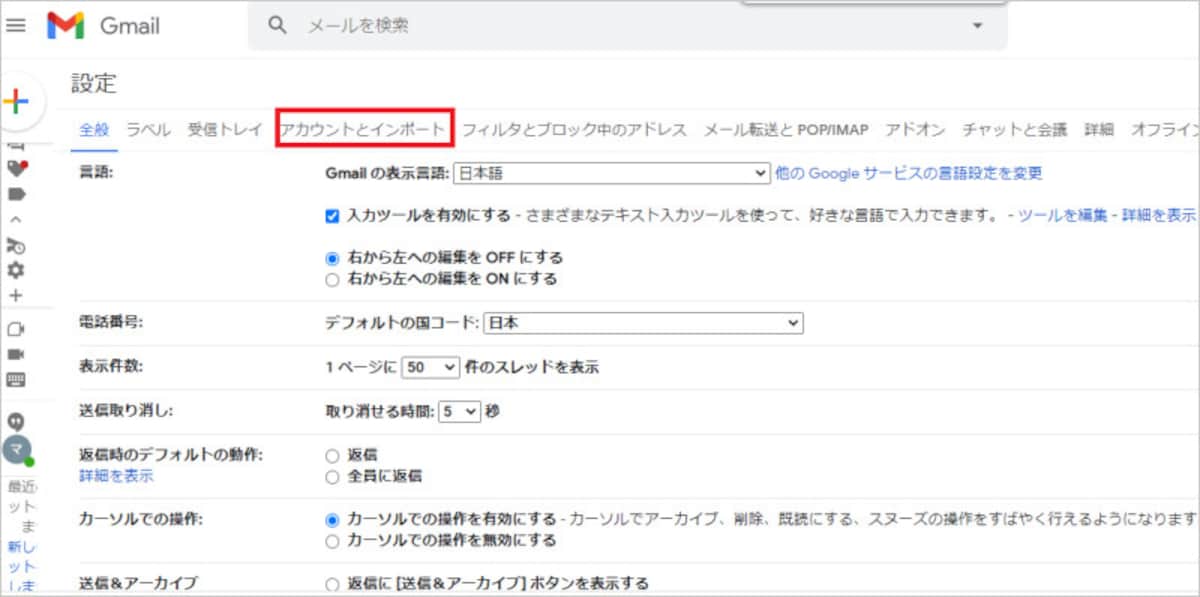Open デフォルトの国コード dropdown

[643, 323]
